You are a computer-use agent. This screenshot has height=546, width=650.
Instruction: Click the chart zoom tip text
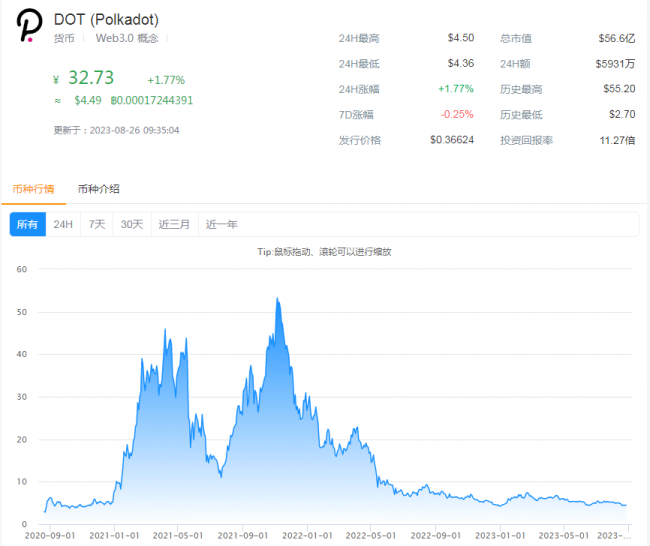[x=324, y=252]
